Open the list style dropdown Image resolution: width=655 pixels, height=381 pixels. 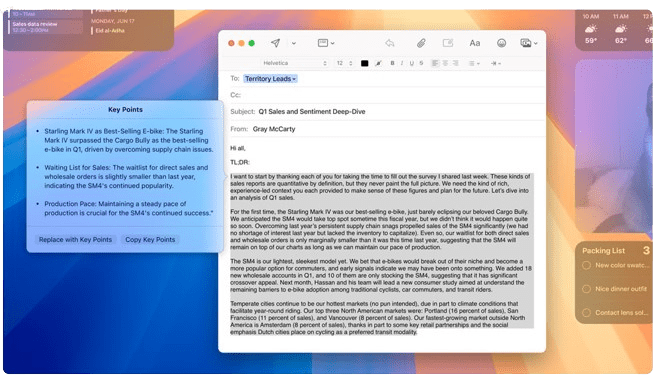coord(474,63)
